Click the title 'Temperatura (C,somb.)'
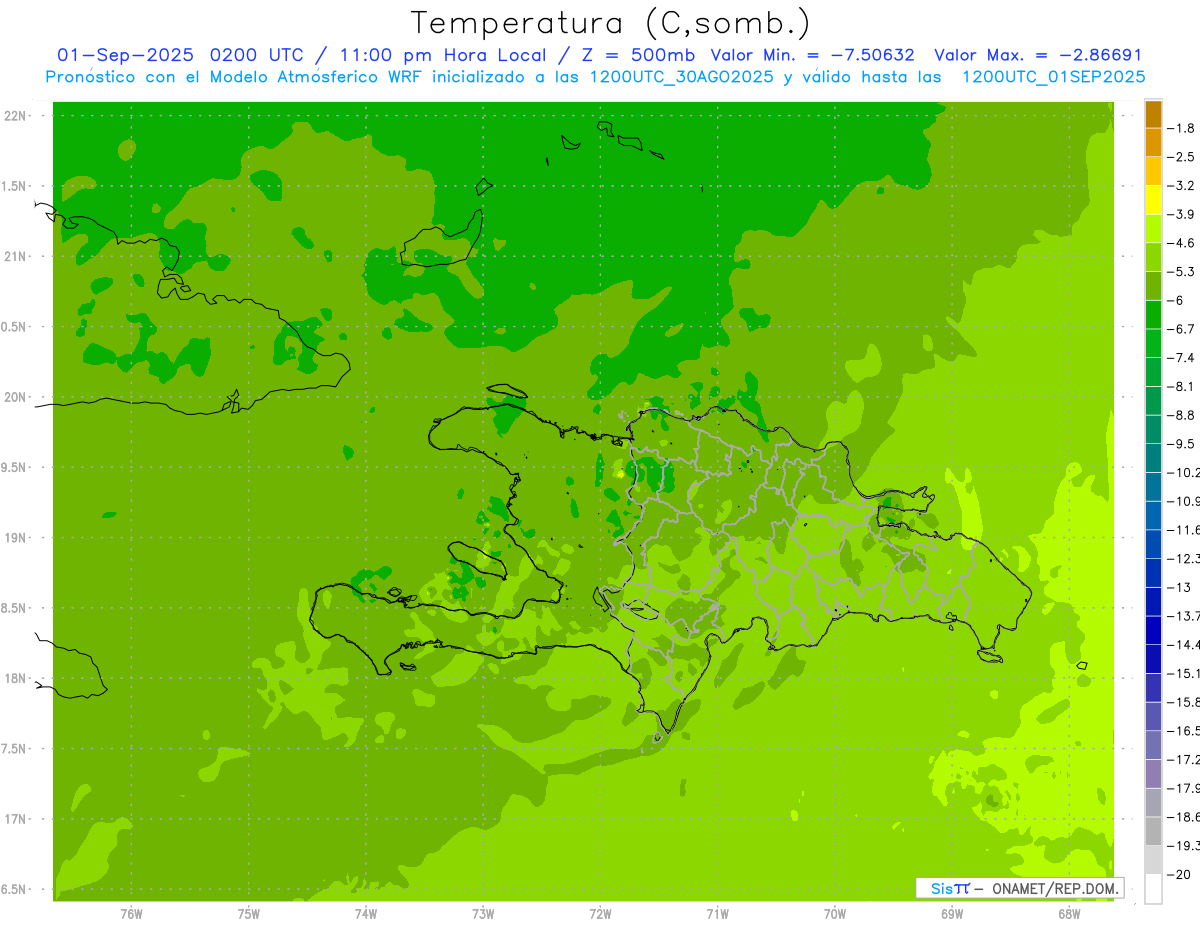The width and height of the screenshot is (1200, 927). click(611, 23)
